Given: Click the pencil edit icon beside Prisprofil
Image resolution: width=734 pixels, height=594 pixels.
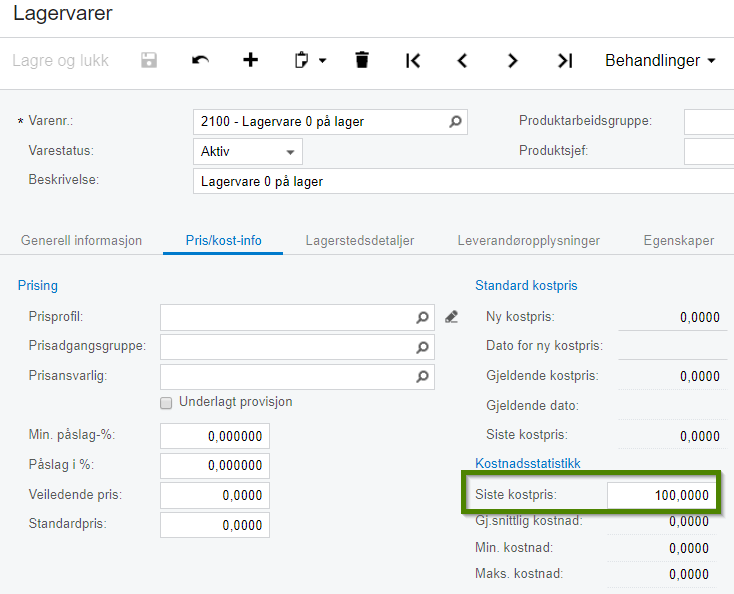Looking at the screenshot, I should click(451, 317).
